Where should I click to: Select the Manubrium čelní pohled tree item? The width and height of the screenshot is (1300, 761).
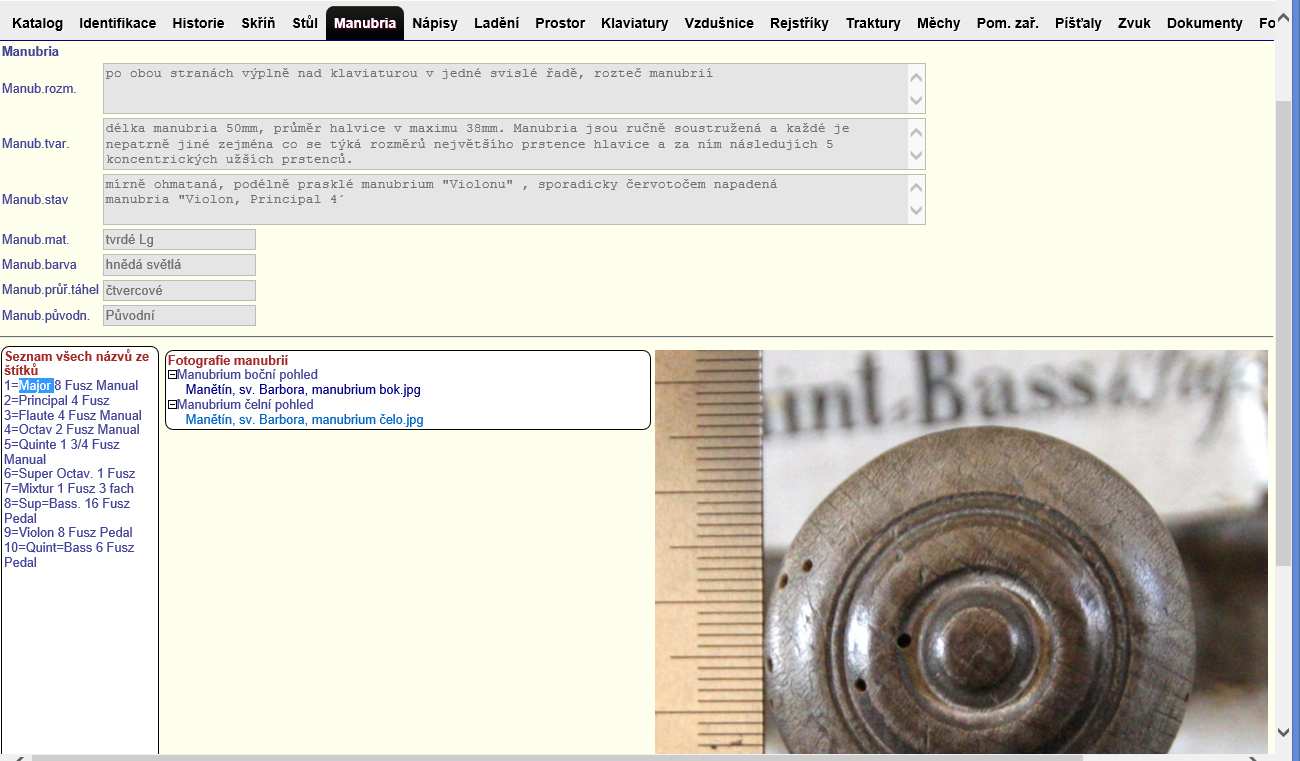tap(245, 405)
